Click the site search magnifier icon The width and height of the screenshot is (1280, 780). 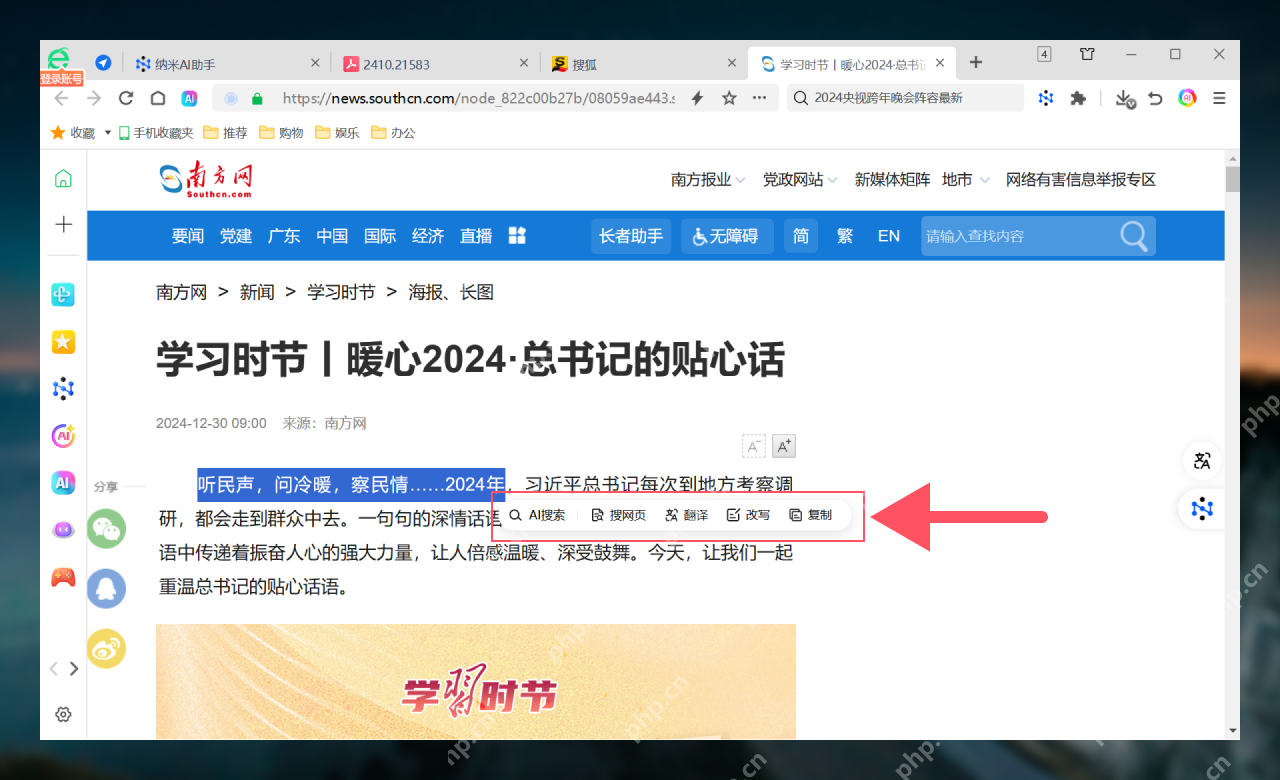[1134, 236]
